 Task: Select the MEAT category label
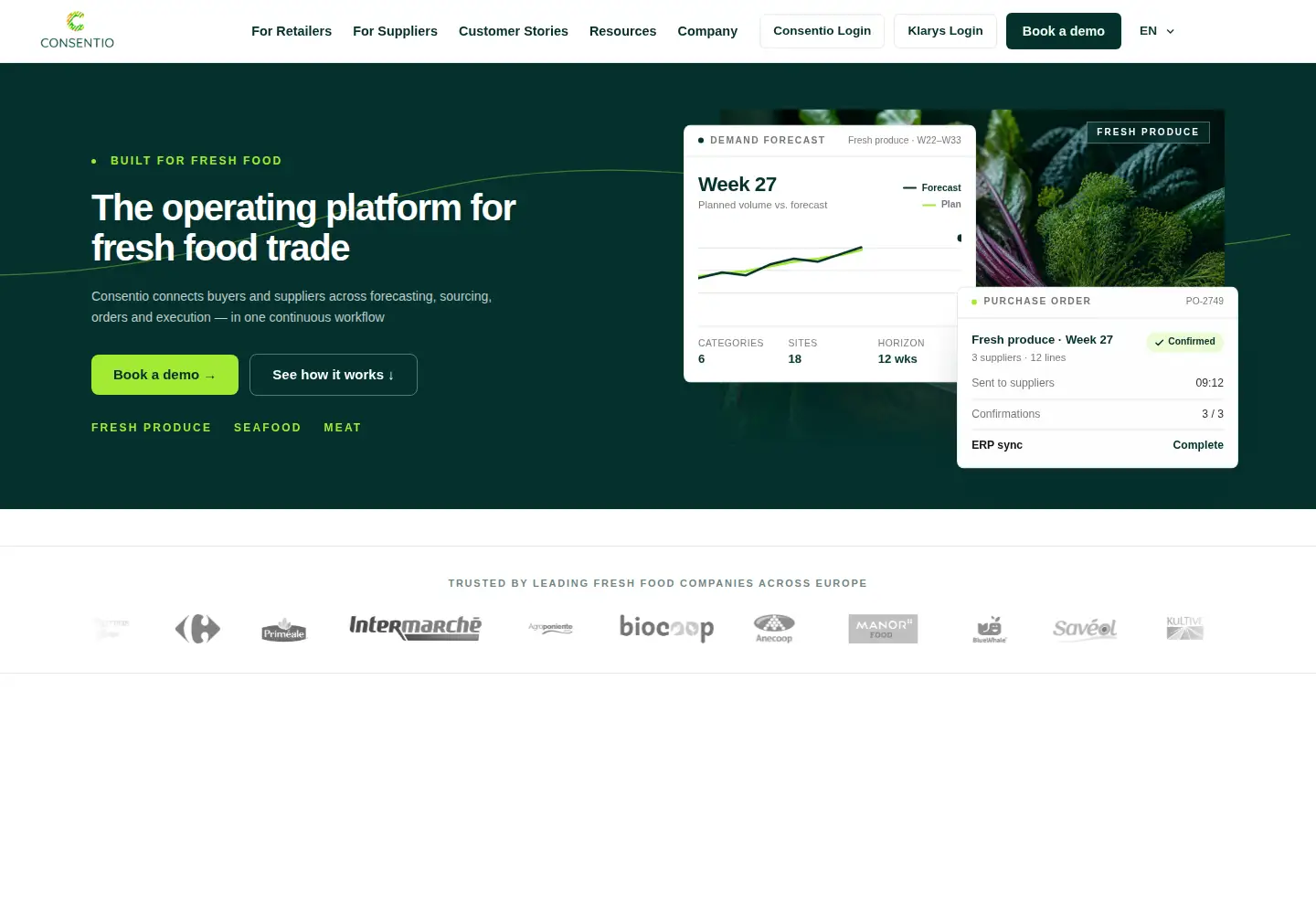click(343, 428)
